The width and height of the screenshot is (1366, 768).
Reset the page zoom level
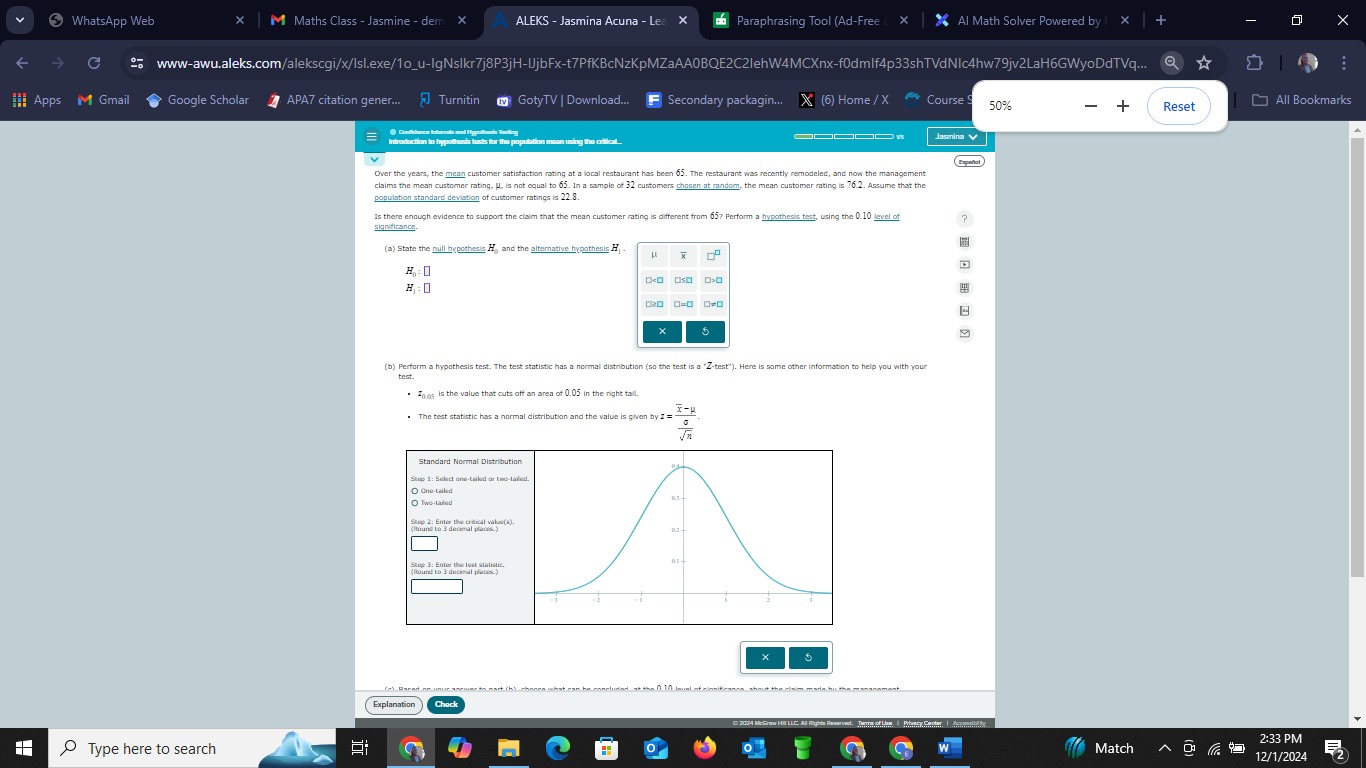1179,106
